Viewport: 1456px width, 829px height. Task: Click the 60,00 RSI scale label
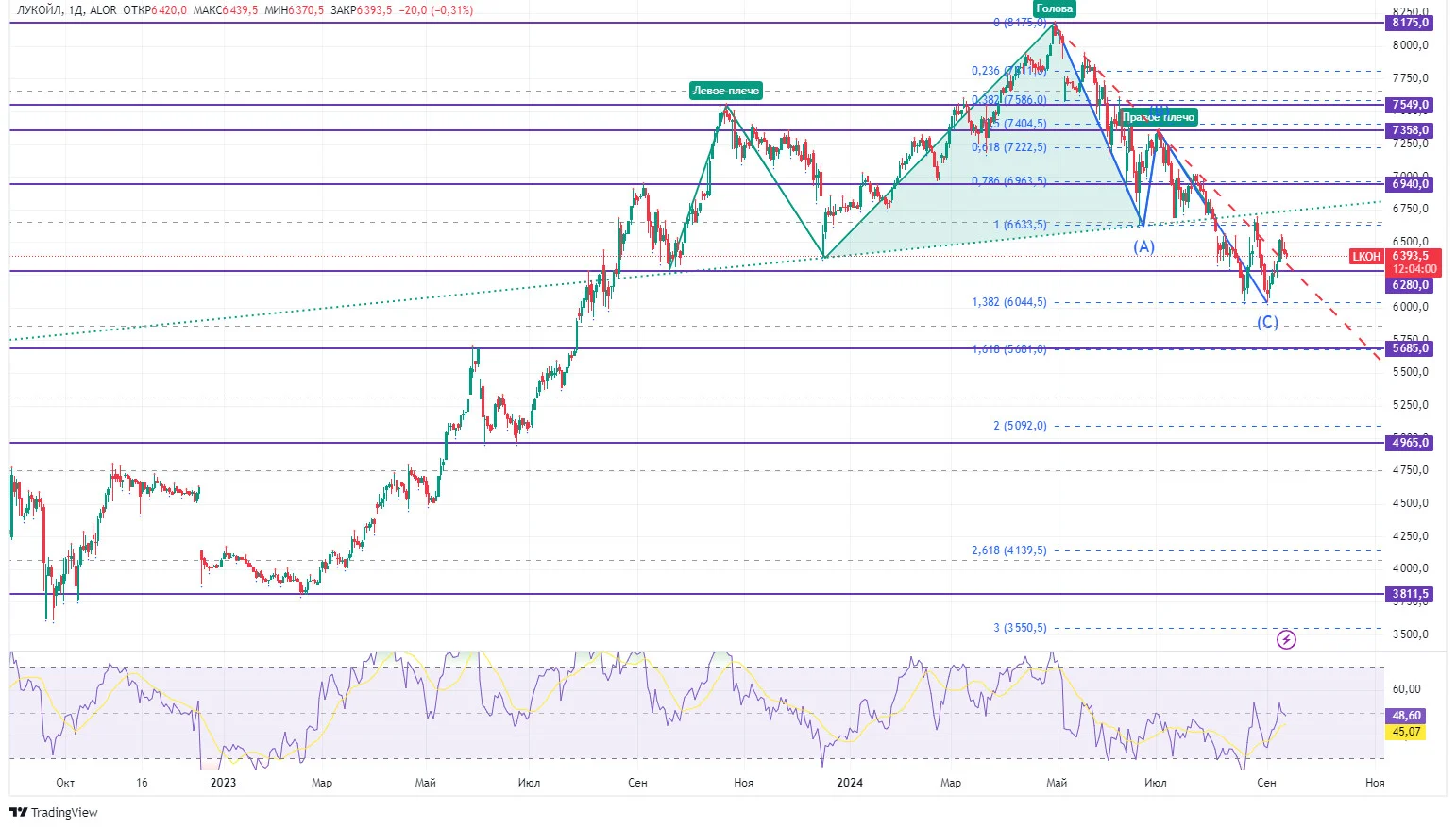[1407, 690]
